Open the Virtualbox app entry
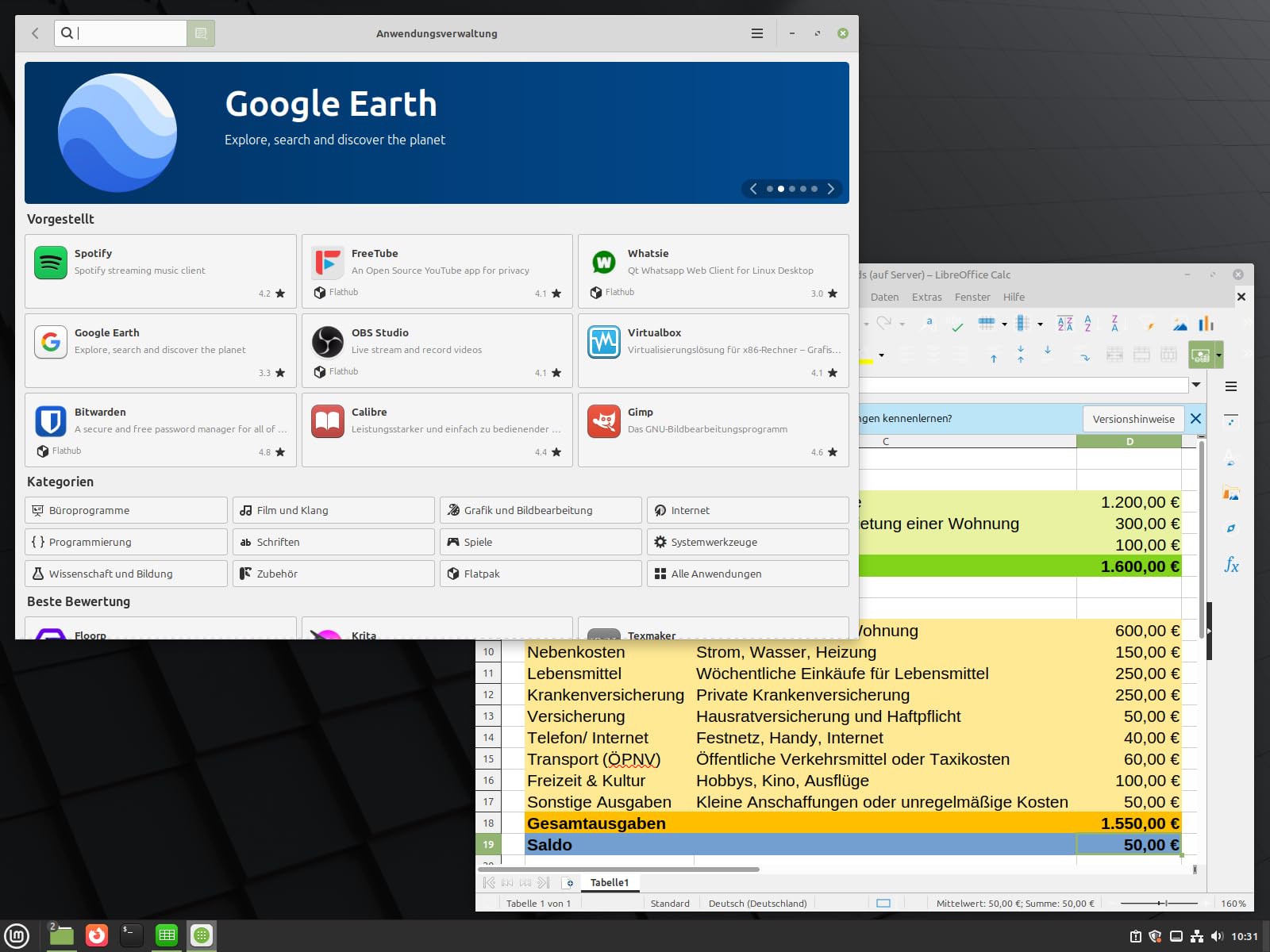 pos(714,351)
